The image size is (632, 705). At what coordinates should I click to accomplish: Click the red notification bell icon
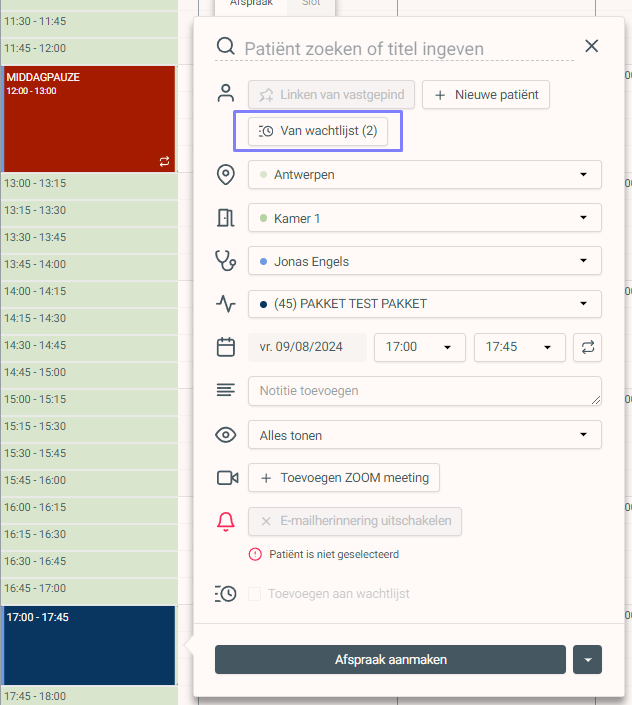point(226,521)
